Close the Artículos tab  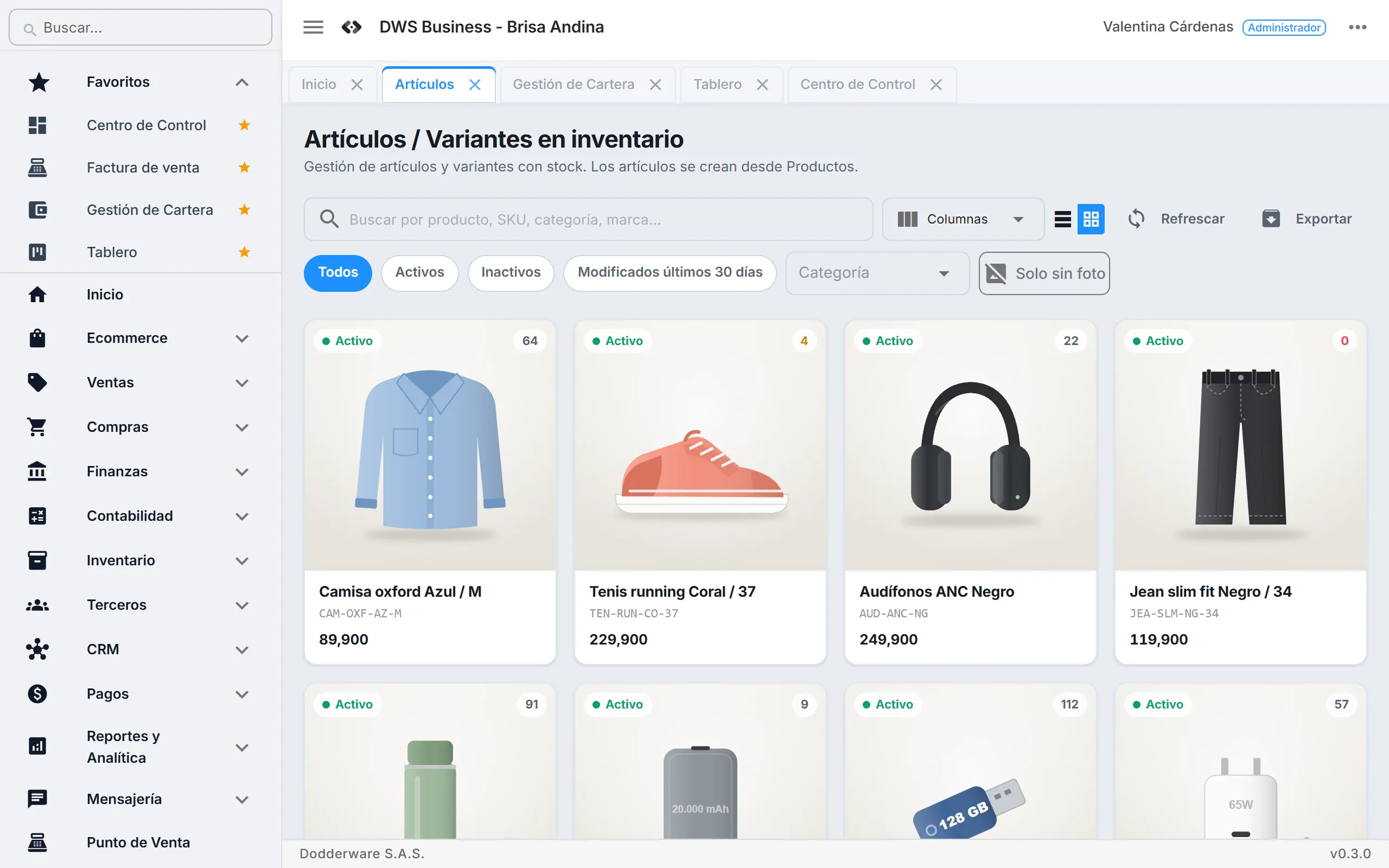(x=475, y=85)
